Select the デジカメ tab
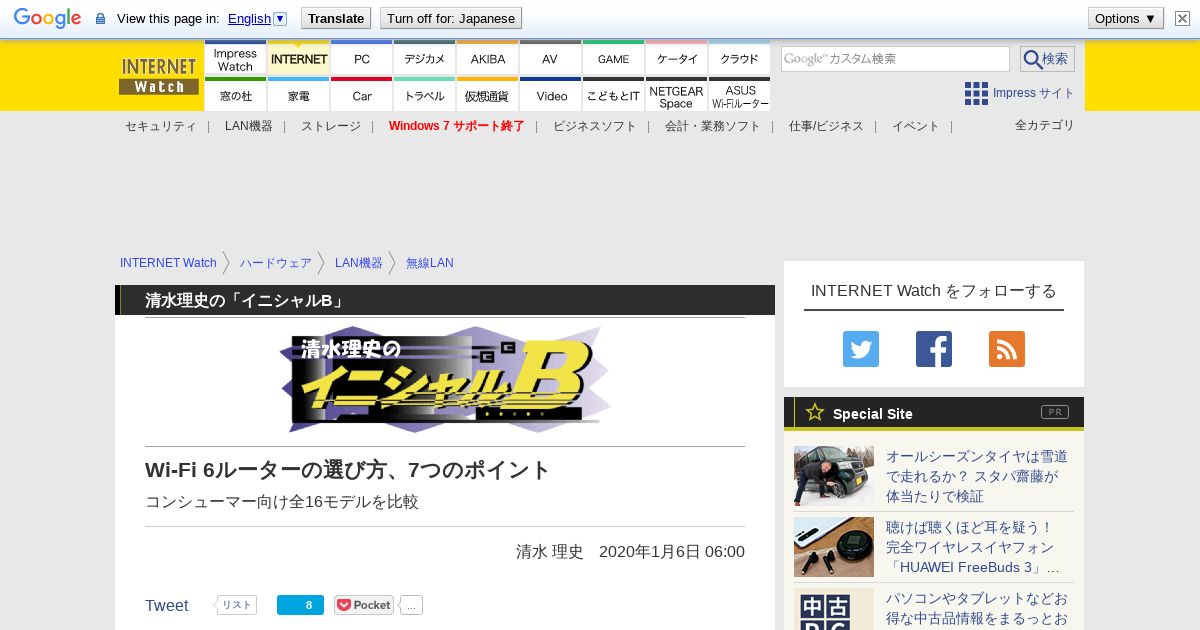1200x630 pixels. coord(425,60)
